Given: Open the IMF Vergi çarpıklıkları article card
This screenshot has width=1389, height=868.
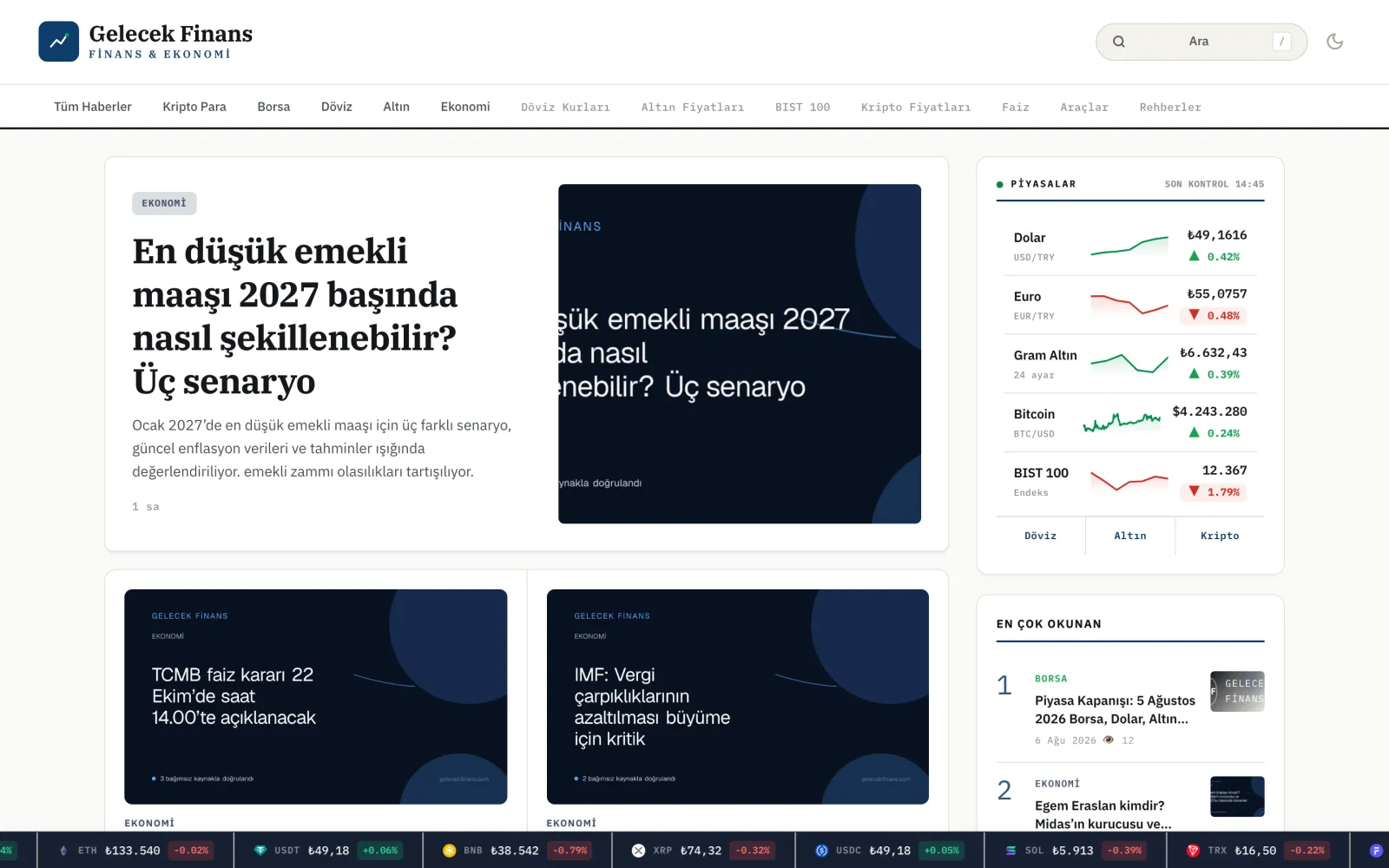Looking at the screenshot, I should 738,696.
